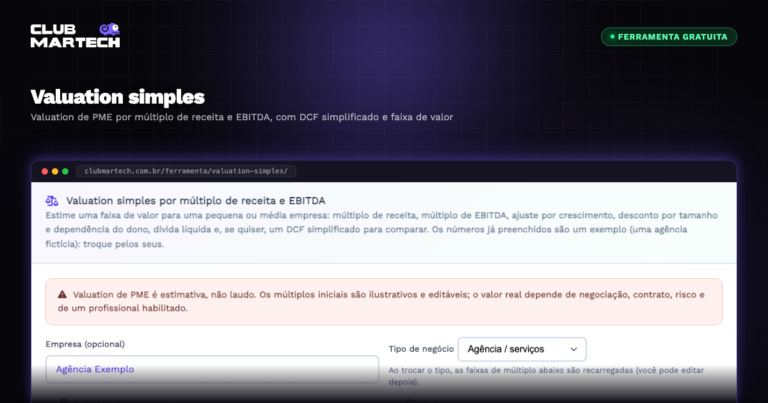Image resolution: width=768 pixels, height=403 pixels.
Task: Click the Valuation simples main heading
Action: click(x=118, y=97)
